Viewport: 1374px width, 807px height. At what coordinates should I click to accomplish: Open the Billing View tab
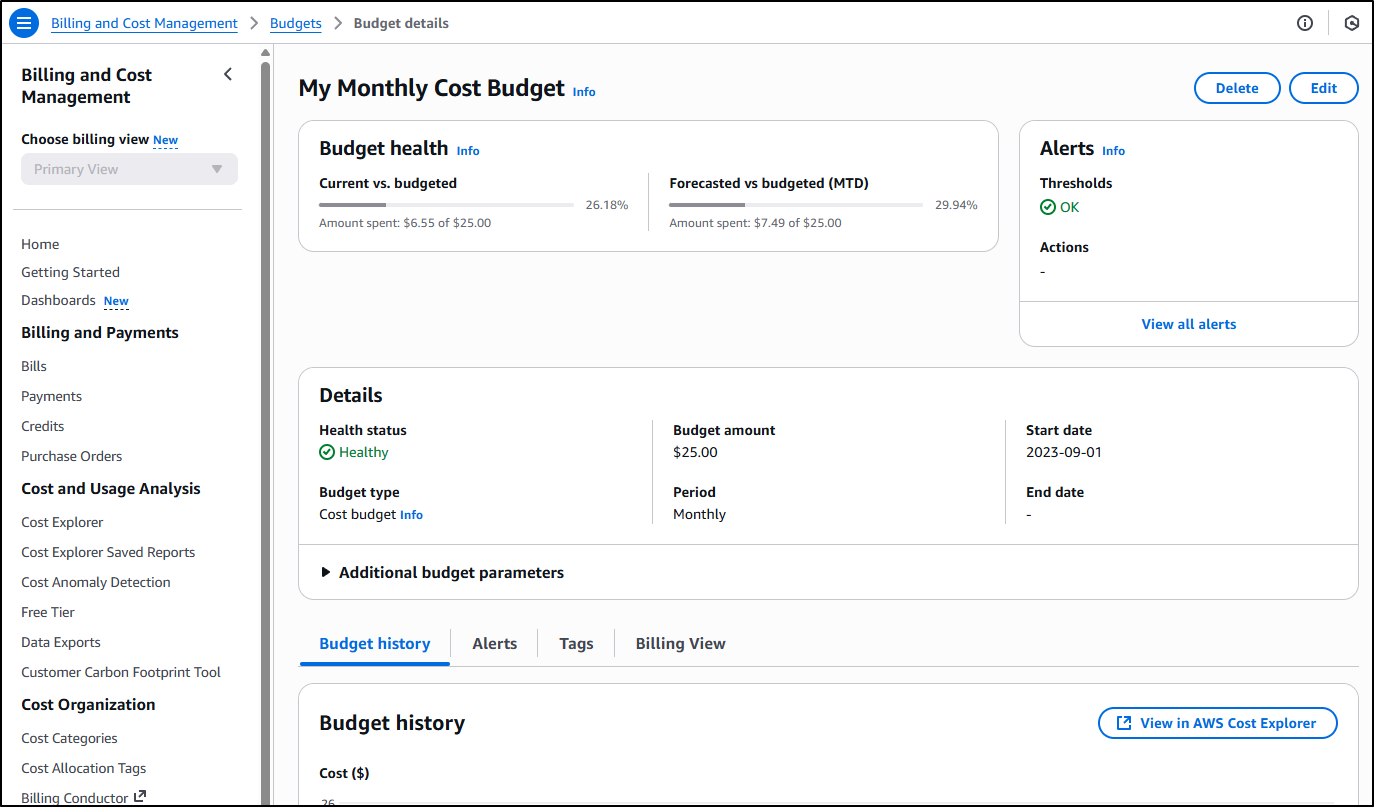680,644
